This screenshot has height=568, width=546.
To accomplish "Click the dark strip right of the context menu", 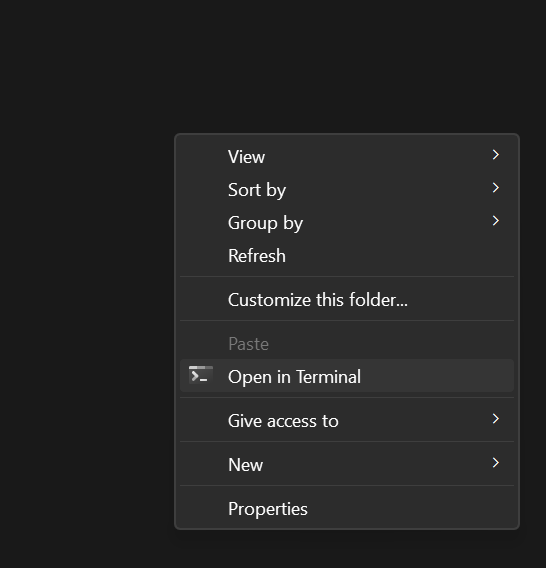I will (x=533, y=326).
